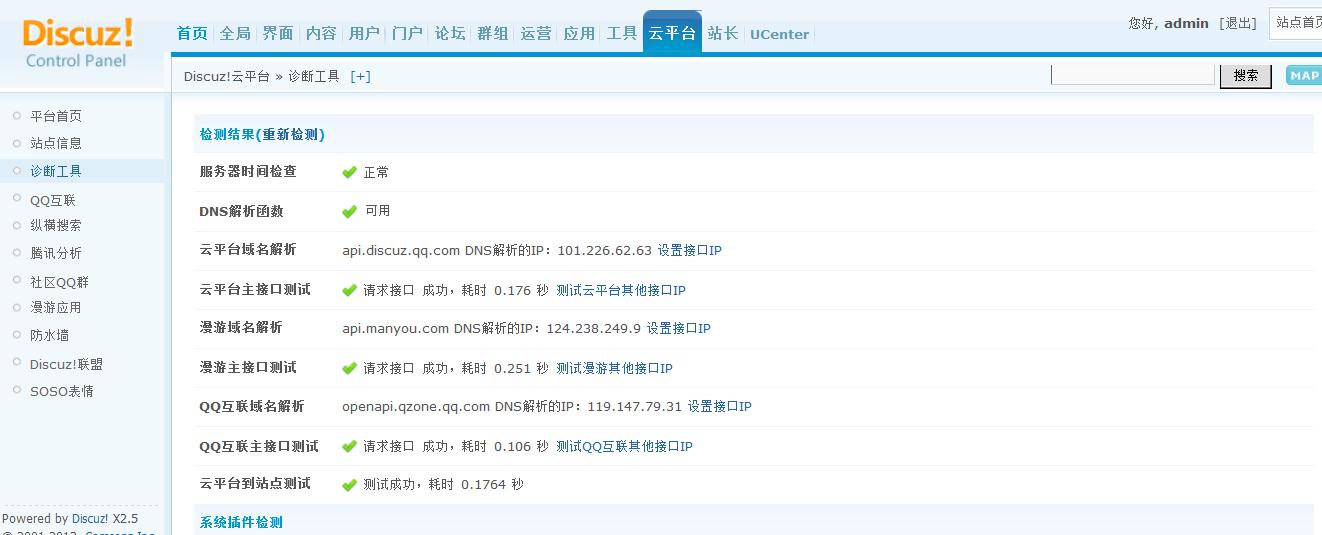Click the Discuz!云平台 breadcrumb text

[x=227, y=76]
